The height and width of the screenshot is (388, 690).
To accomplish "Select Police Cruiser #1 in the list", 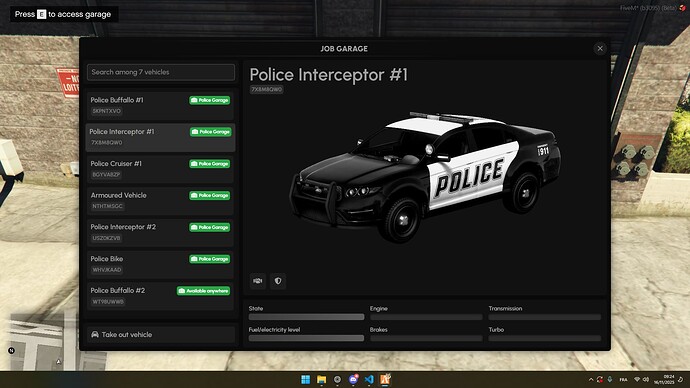I will tap(160, 169).
